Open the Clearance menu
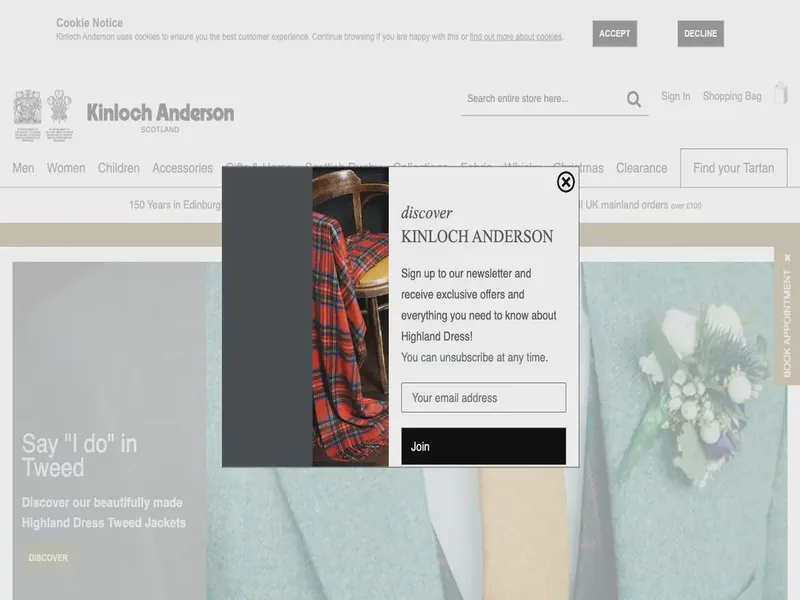The width and height of the screenshot is (800, 600). coord(641,168)
